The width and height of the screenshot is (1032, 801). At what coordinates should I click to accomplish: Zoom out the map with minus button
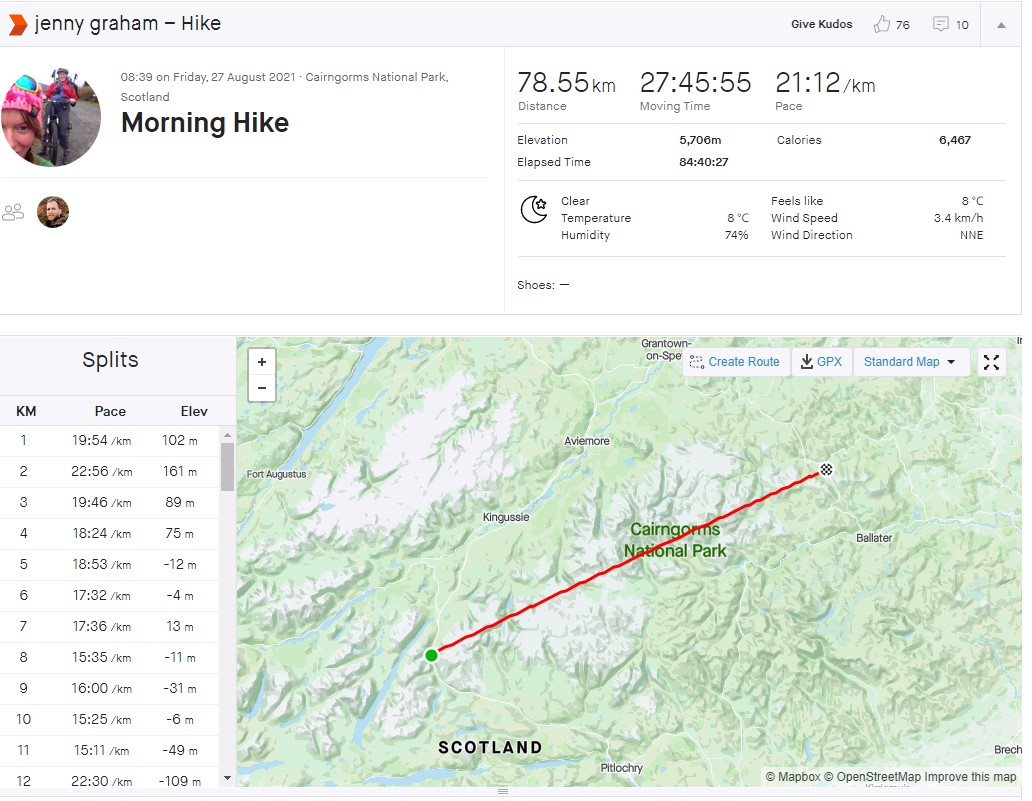pyautogui.click(x=262, y=388)
